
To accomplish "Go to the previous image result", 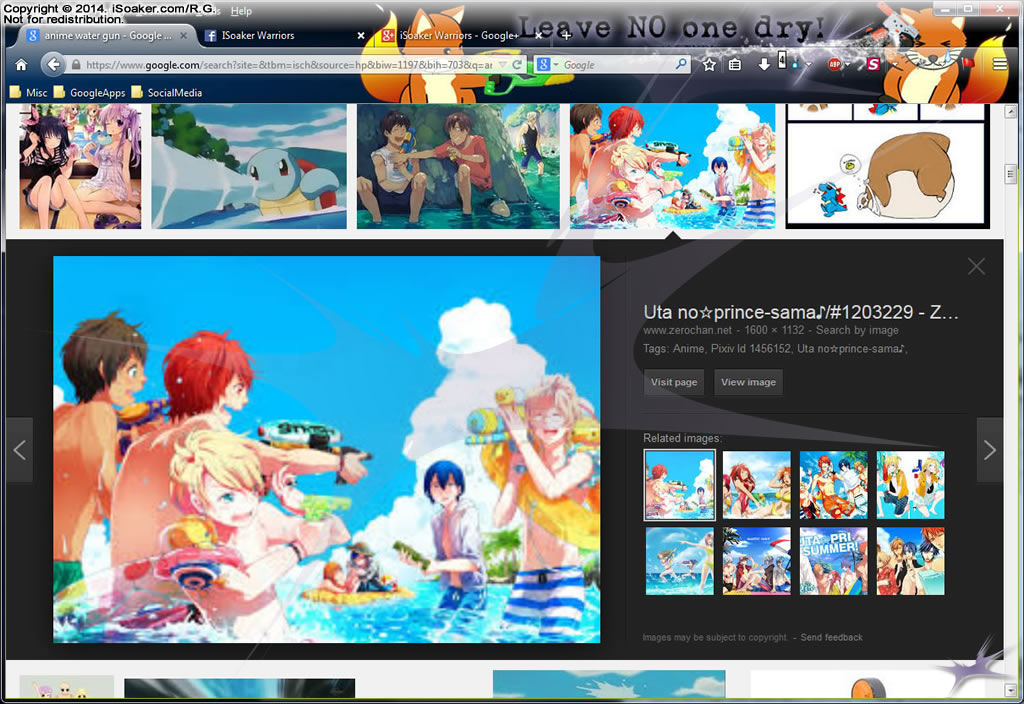I will click(x=20, y=450).
